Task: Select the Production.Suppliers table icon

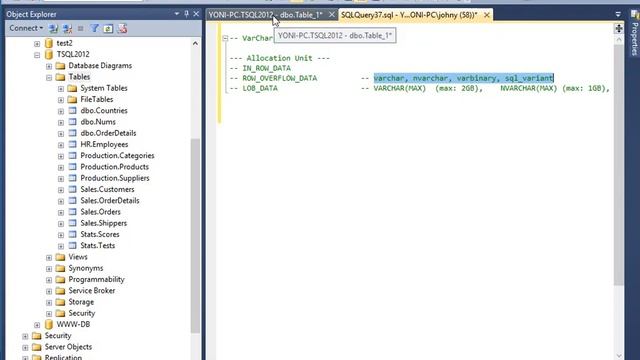Action: click(x=73, y=178)
